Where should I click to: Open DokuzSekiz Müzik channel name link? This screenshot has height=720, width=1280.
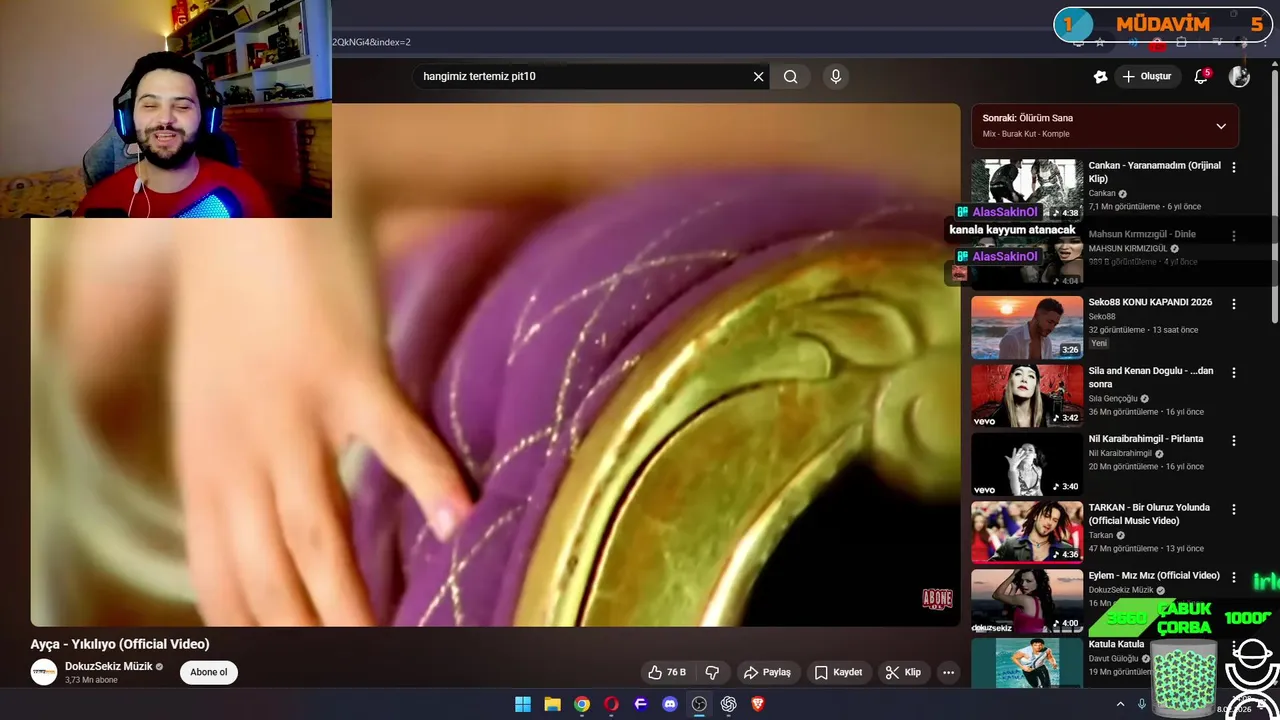109,666
